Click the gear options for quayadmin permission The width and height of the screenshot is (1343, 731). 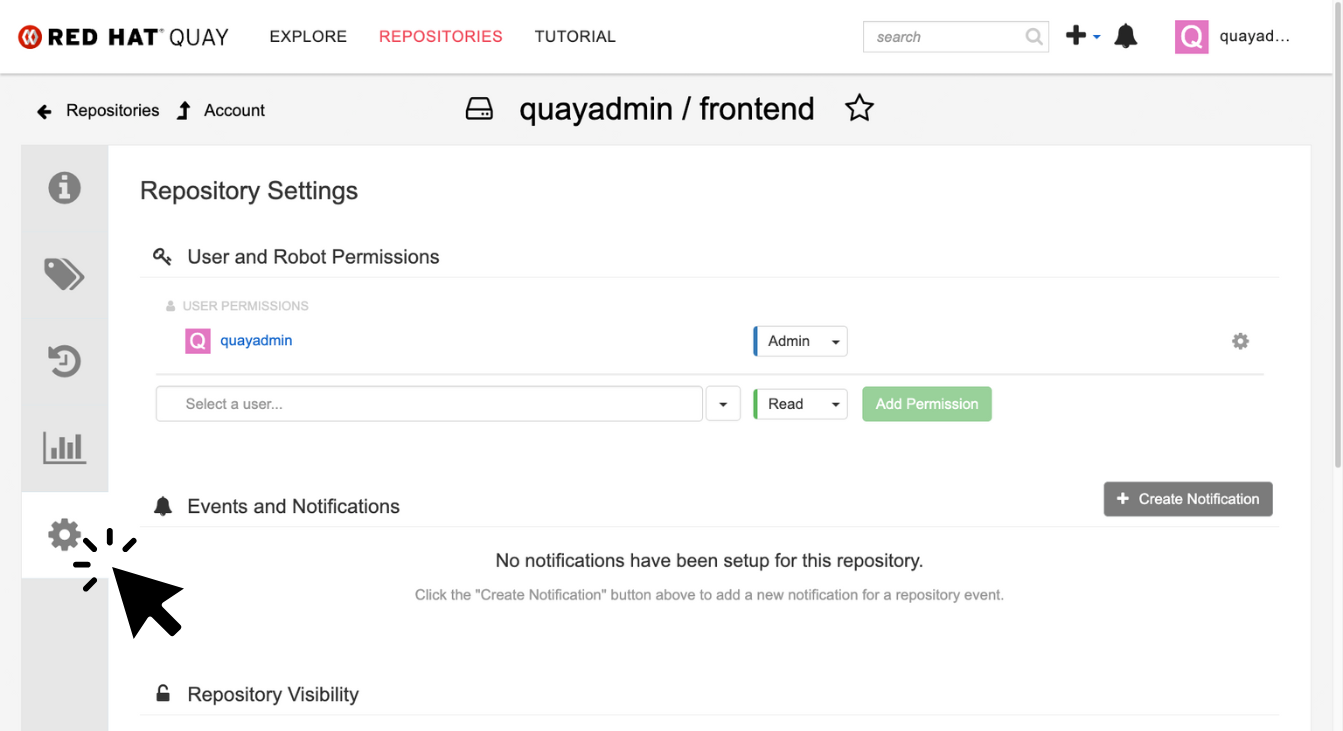[1240, 341]
